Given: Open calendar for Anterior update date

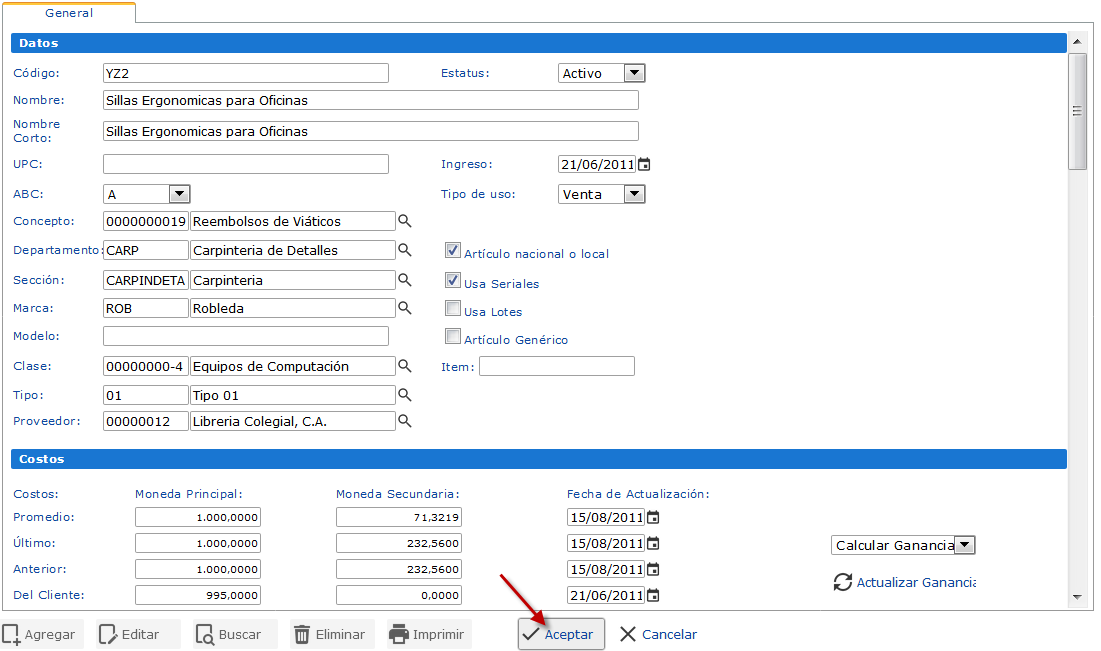Looking at the screenshot, I should point(653,570).
